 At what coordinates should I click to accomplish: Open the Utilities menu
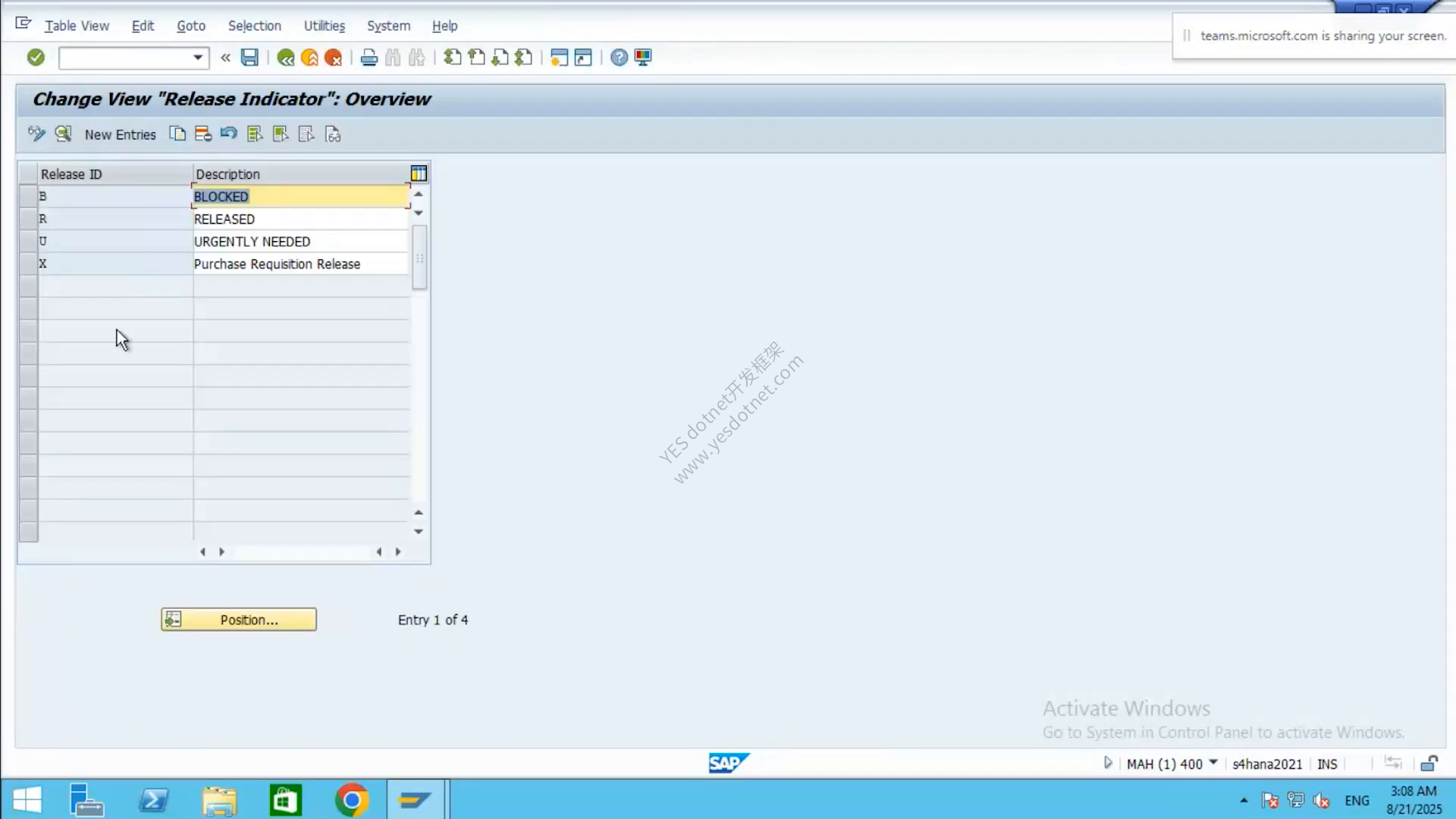[325, 26]
